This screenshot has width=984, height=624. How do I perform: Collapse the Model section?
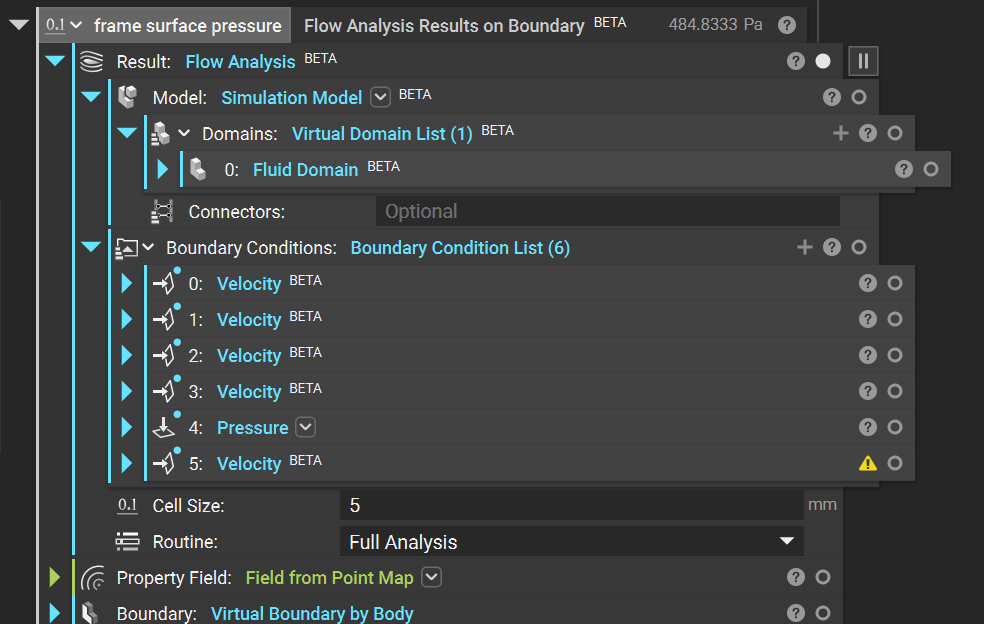pos(91,97)
